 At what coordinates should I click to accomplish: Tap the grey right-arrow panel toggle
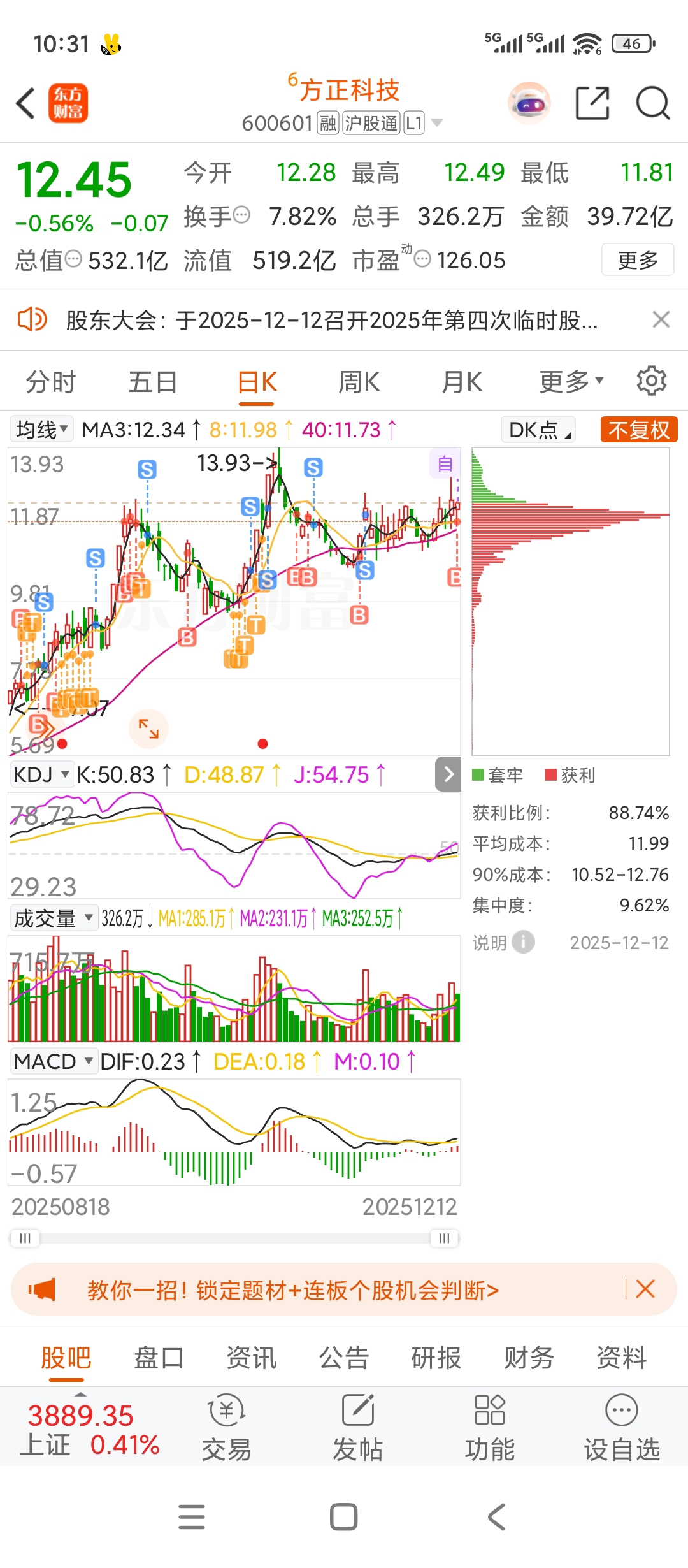[448, 774]
